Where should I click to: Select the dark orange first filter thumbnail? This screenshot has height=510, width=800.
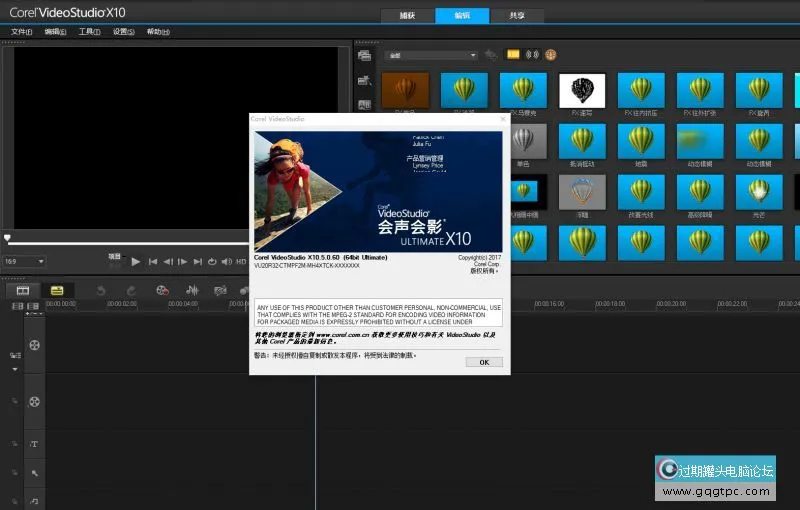pos(405,91)
